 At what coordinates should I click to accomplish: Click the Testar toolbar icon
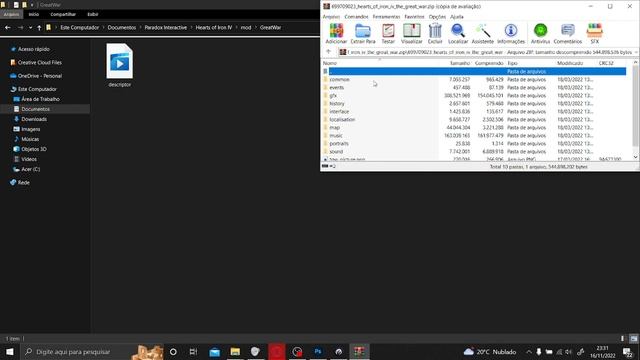coord(388,33)
